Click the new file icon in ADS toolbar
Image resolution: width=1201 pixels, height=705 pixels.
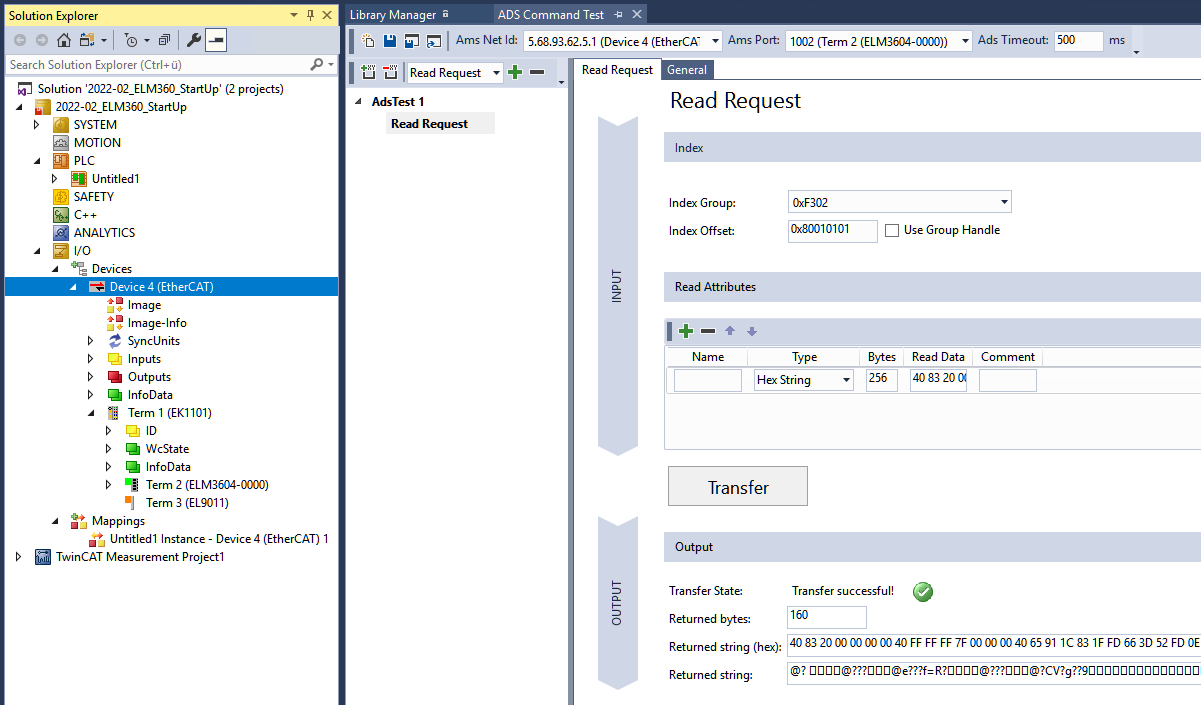(368, 41)
